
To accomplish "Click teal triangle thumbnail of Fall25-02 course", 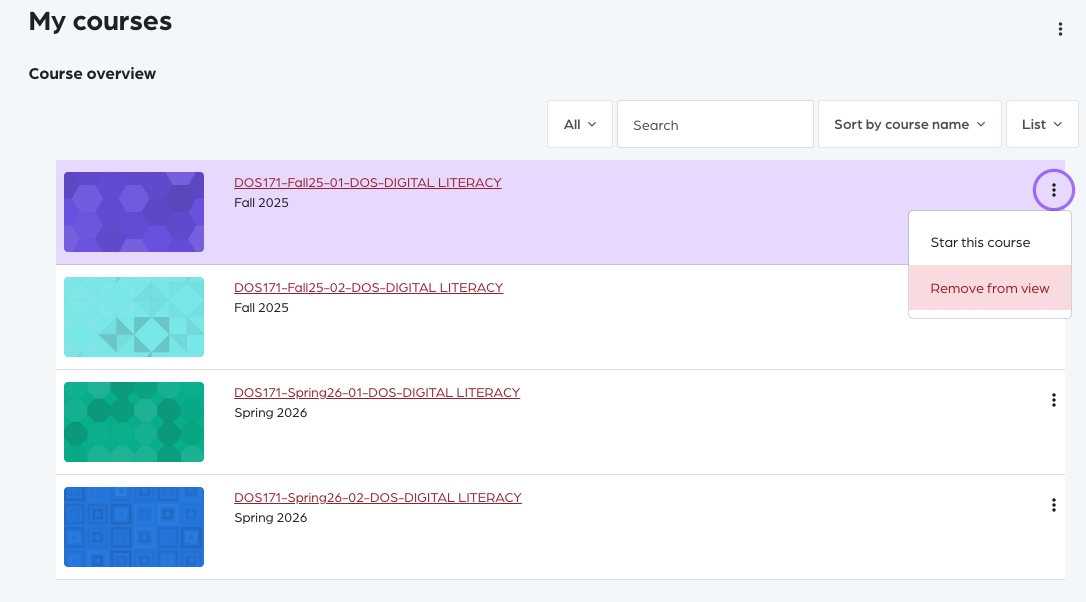I will coord(134,317).
